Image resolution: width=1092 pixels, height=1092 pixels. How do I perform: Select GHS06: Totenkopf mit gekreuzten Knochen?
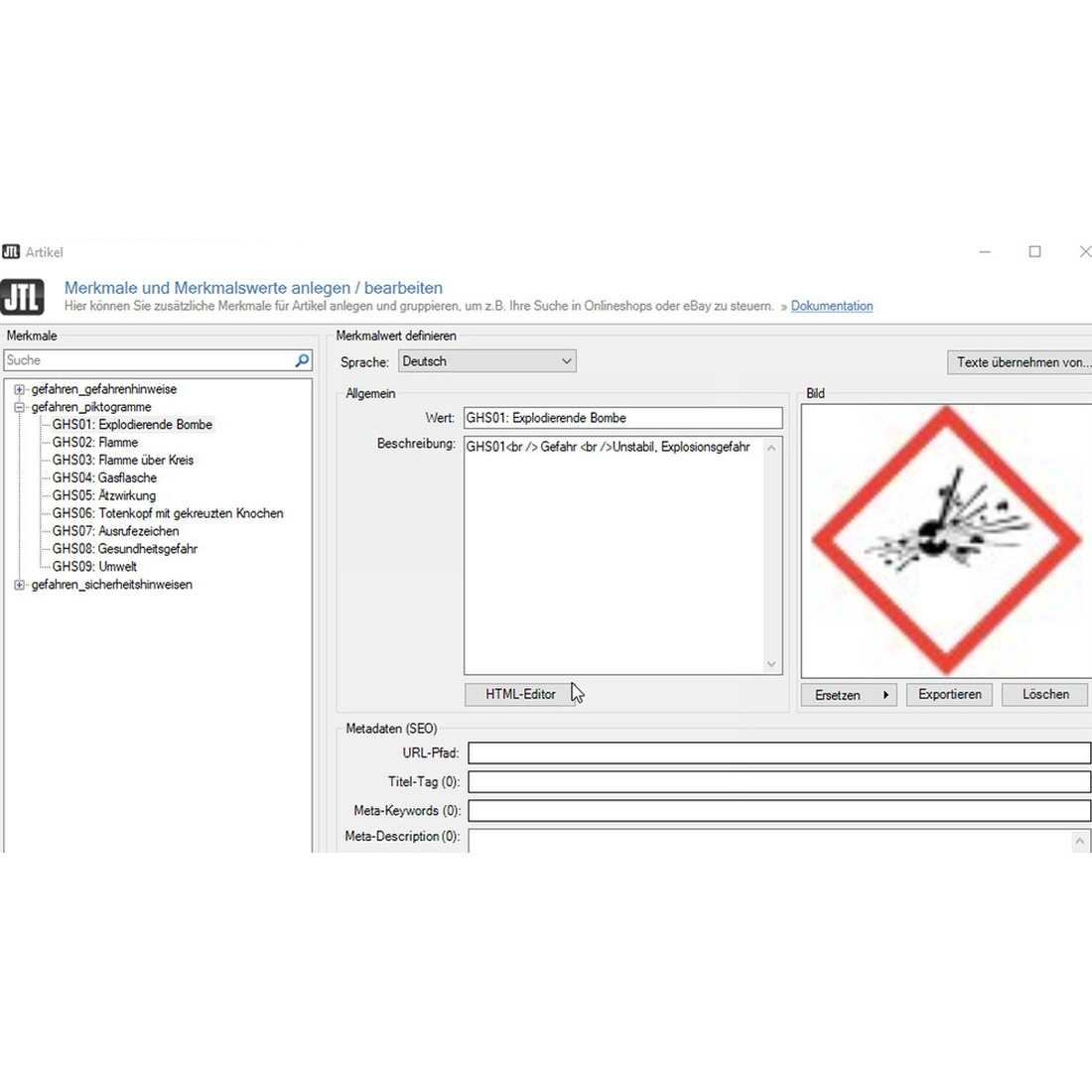click(x=168, y=513)
